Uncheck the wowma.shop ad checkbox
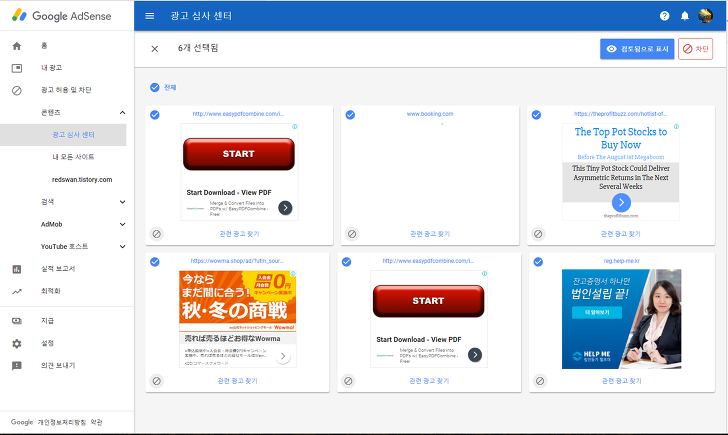This screenshot has height=435, width=728. pyautogui.click(x=155, y=262)
